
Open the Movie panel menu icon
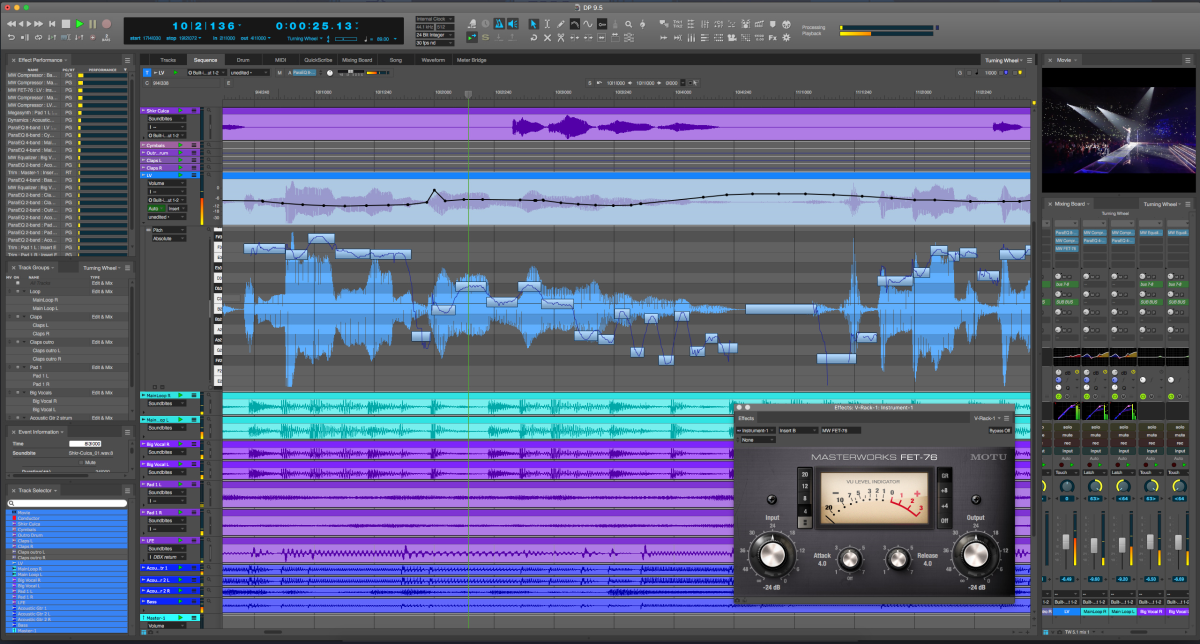coord(1190,60)
